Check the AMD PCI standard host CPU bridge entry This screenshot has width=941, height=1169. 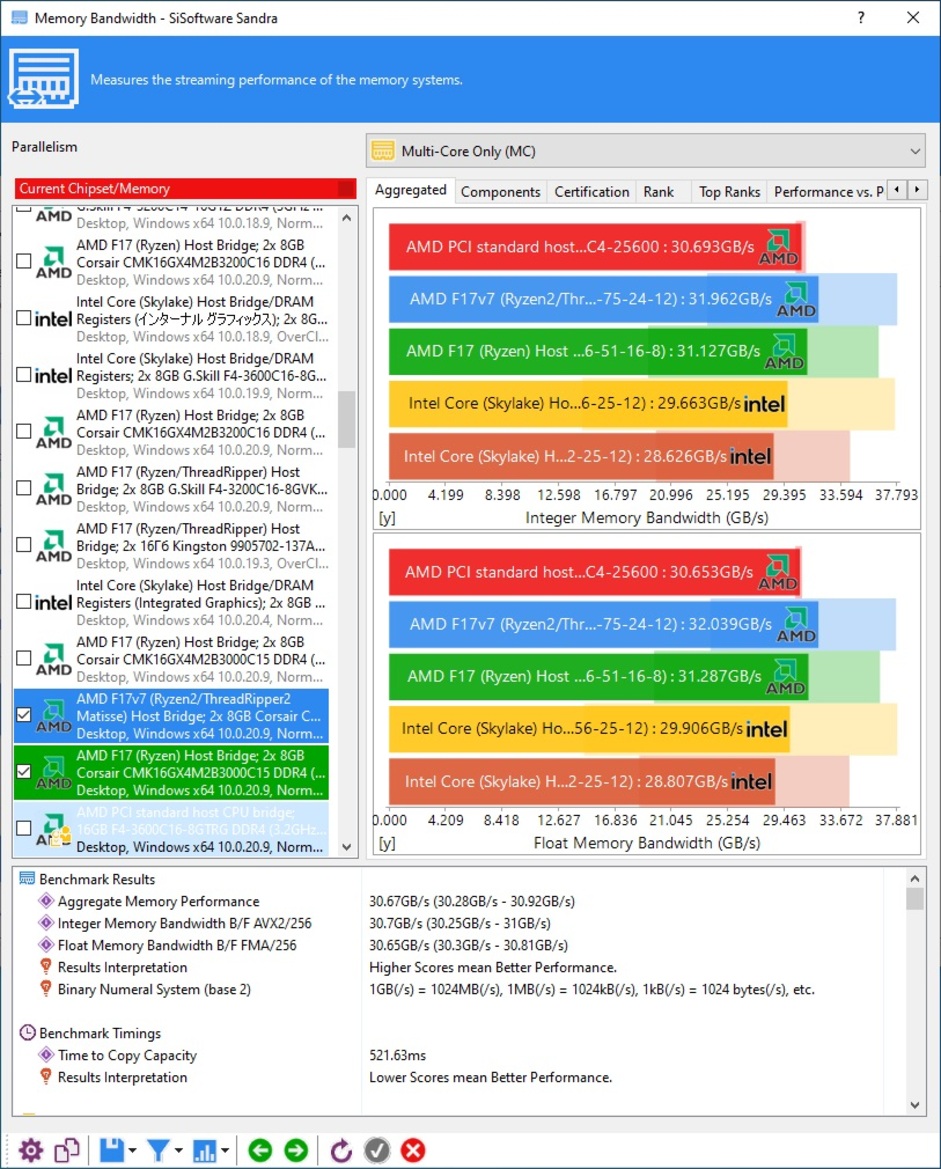[24, 828]
